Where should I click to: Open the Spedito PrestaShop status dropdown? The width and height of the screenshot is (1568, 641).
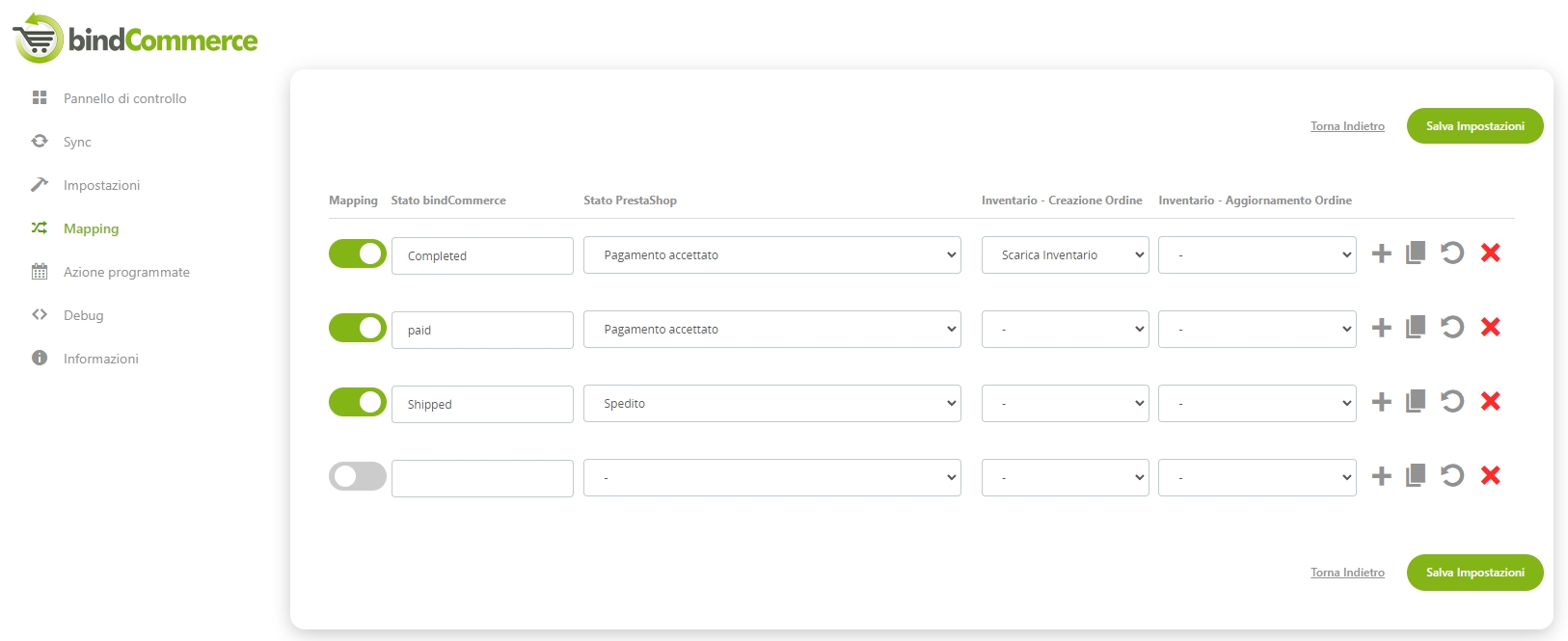click(771, 404)
